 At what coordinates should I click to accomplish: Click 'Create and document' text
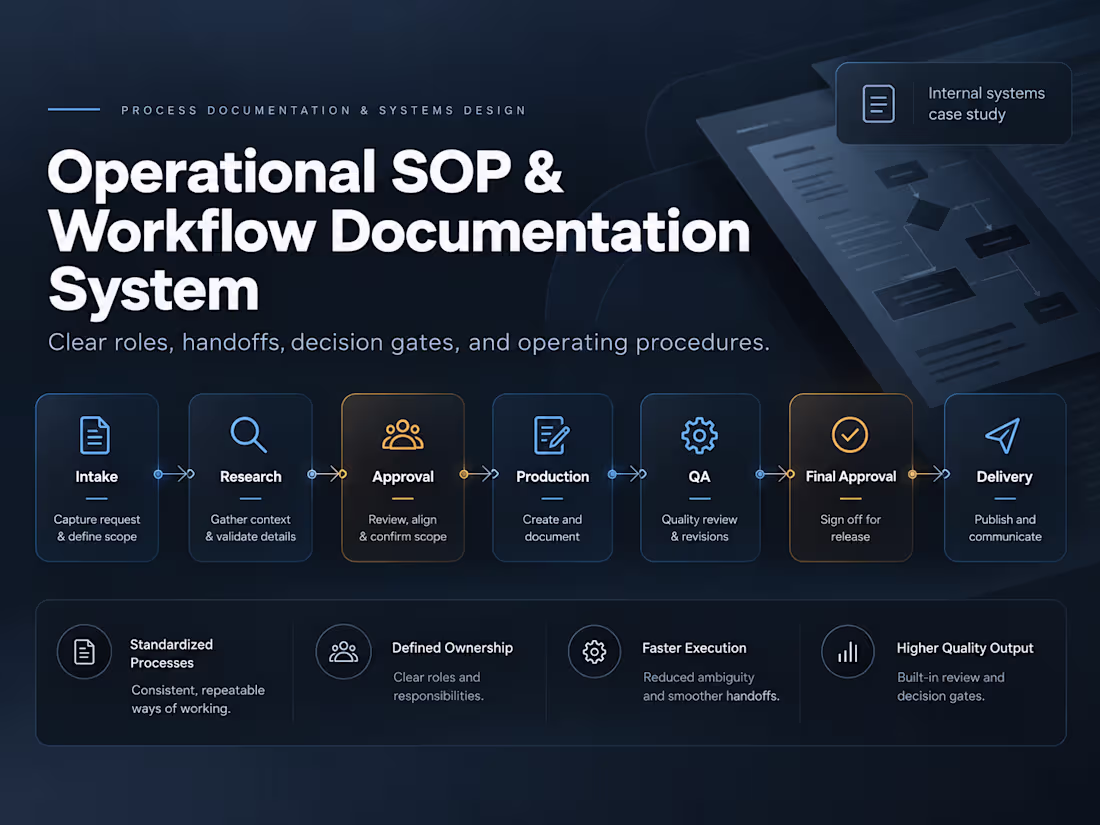pyautogui.click(x=552, y=528)
